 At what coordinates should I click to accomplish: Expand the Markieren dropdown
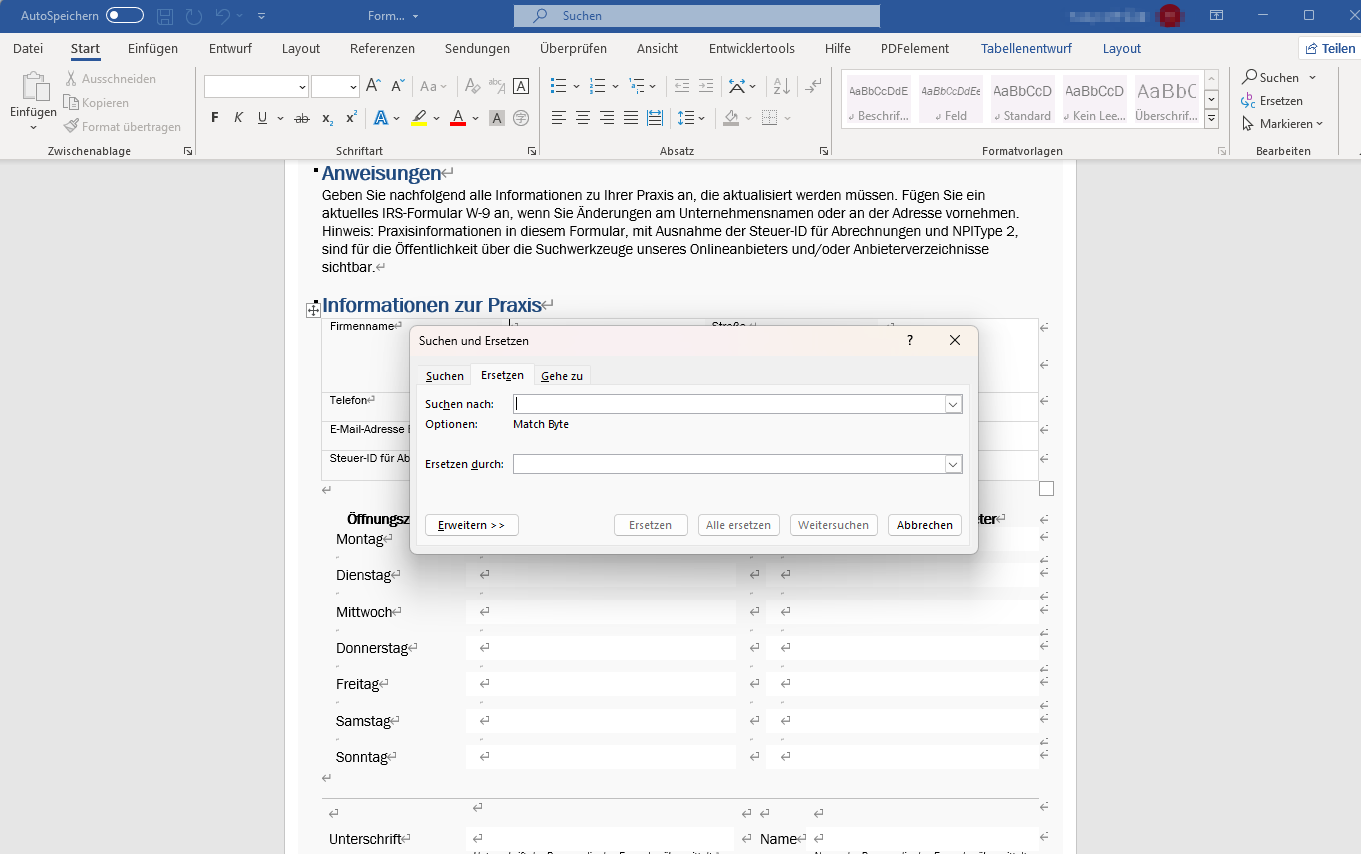(1319, 124)
